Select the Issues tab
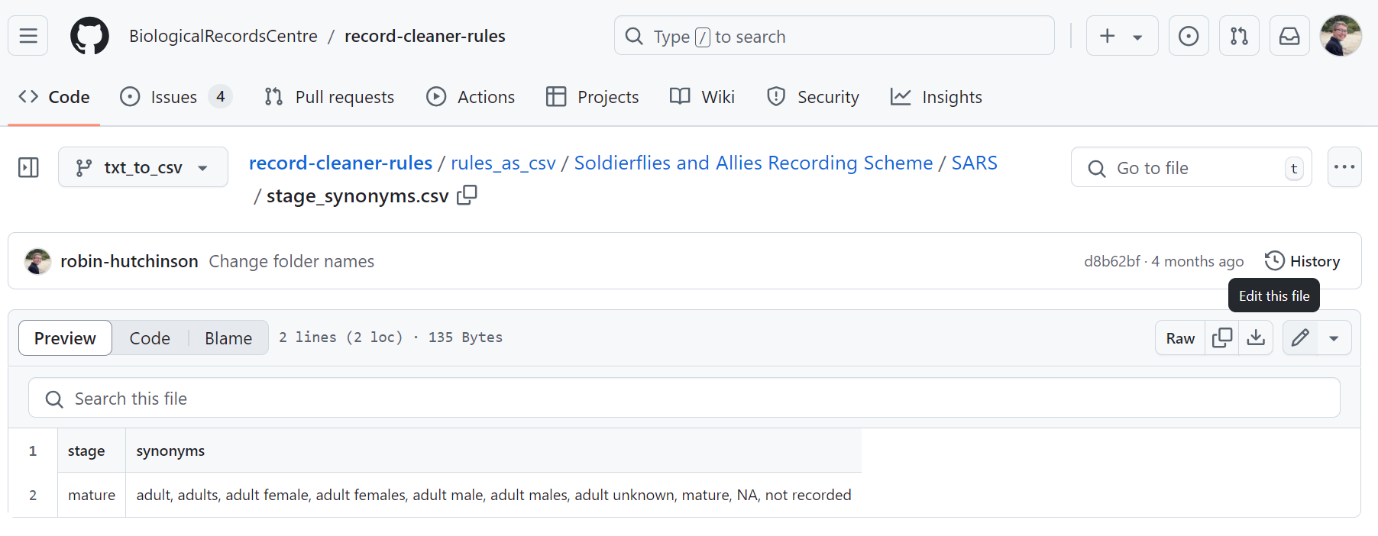 coord(175,97)
